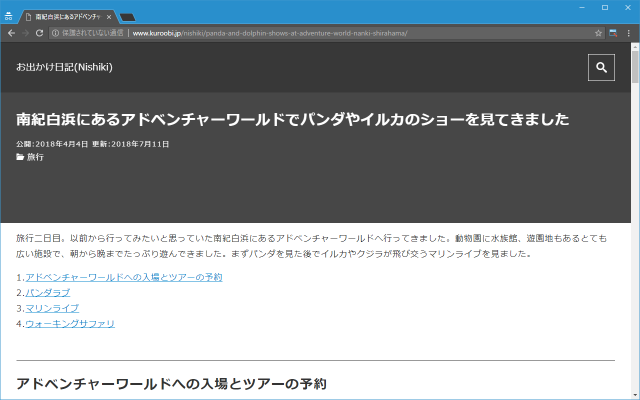
Task: Click the extension icon beside the star
Action: coord(613,33)
